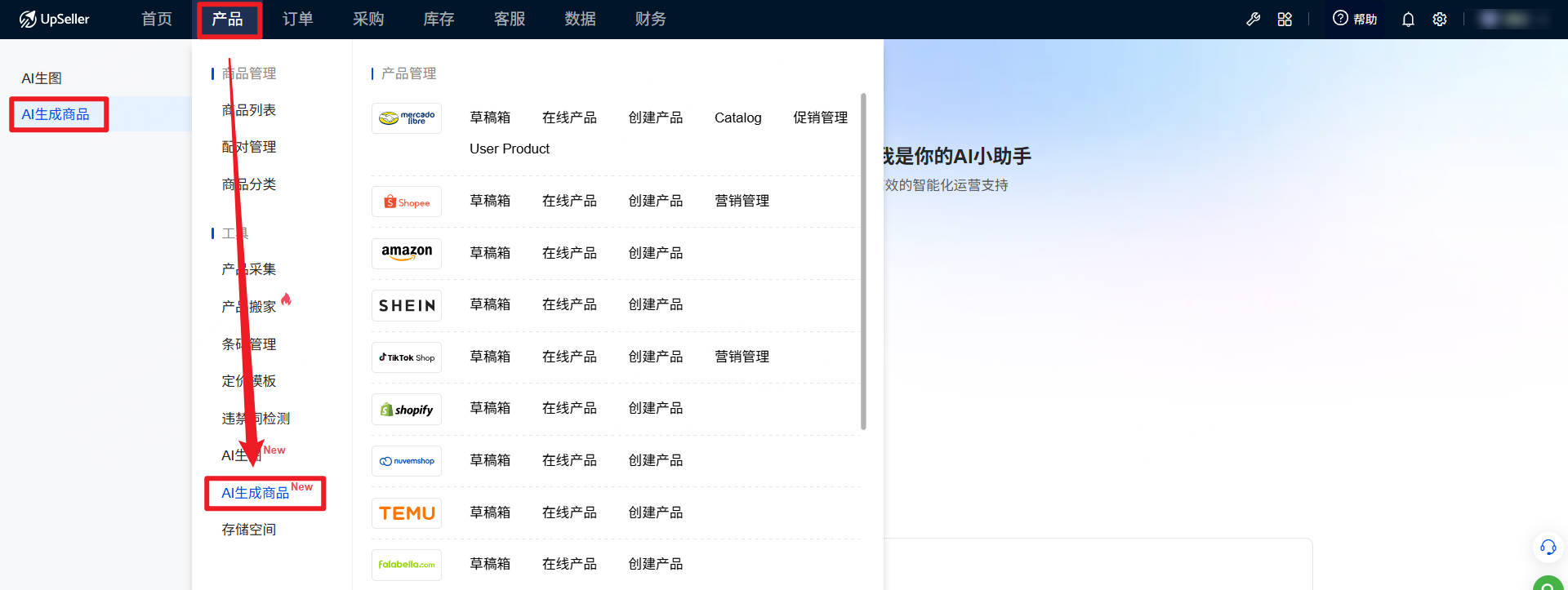Open TEMU 创建产品
Viewport: 1568px width, 590px height.
pyautogui.click(x=656, y=512)
